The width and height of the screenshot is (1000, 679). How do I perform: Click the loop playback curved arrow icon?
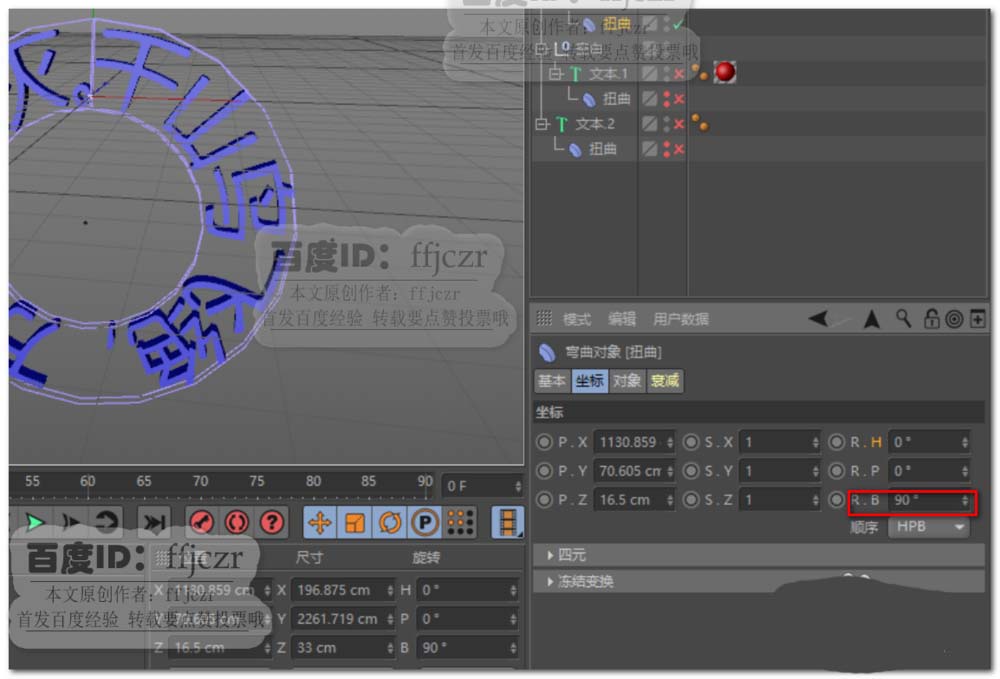pyautogui.click(x=105, y=523)
